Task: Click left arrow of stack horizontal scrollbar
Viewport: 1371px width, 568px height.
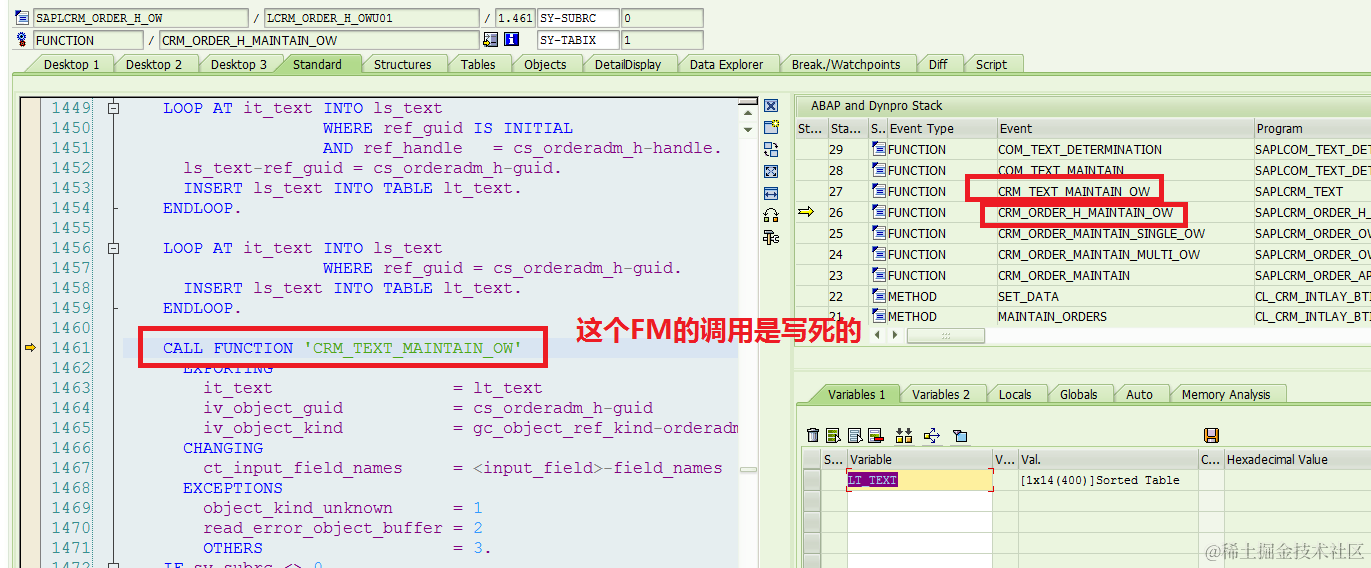Action: 879,335
